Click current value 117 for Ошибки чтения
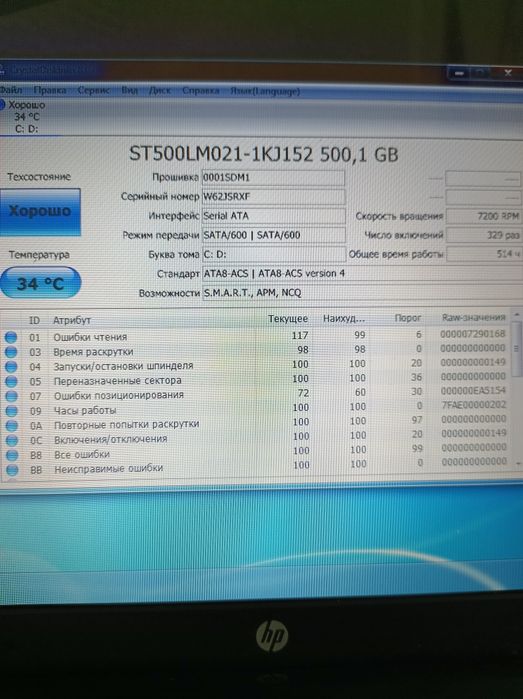 coord(300,335)
